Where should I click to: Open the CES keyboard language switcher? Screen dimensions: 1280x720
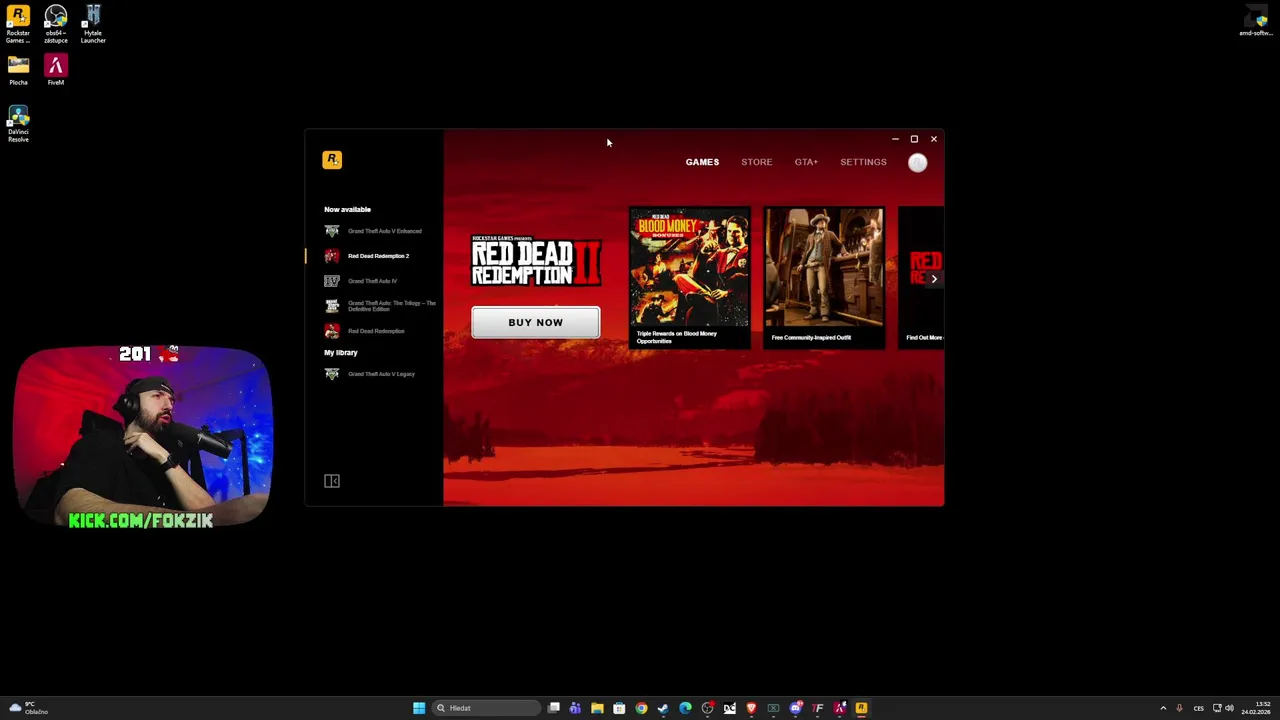click(1199, 708)
